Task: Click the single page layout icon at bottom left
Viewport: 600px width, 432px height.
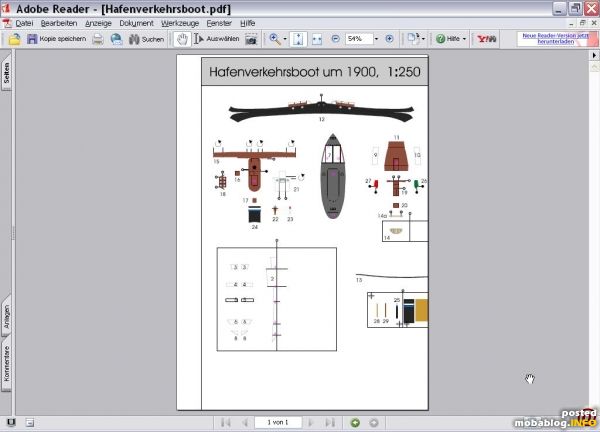Action: [30, 423]
